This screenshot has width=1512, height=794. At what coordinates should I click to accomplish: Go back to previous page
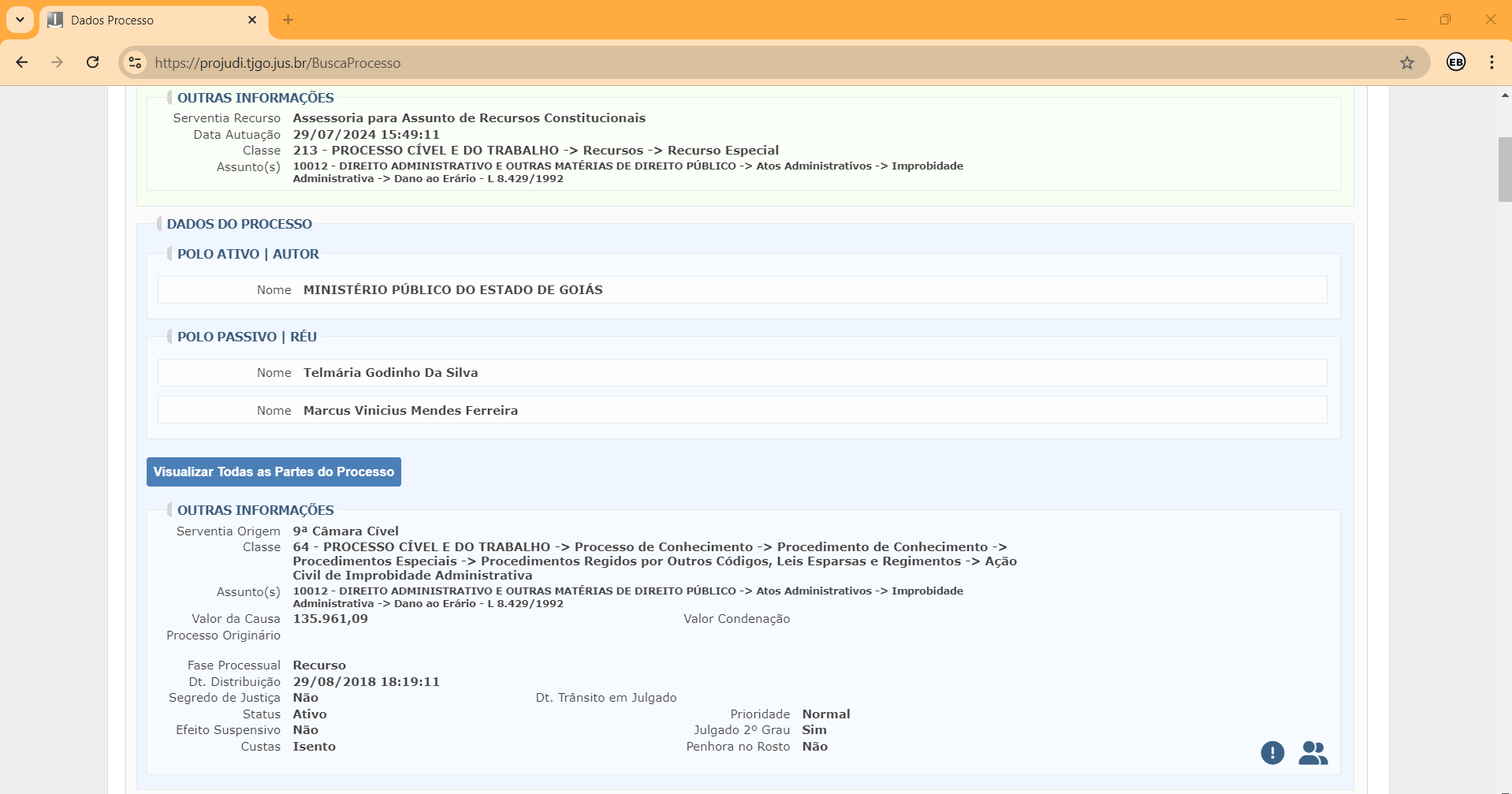(22, 62)
